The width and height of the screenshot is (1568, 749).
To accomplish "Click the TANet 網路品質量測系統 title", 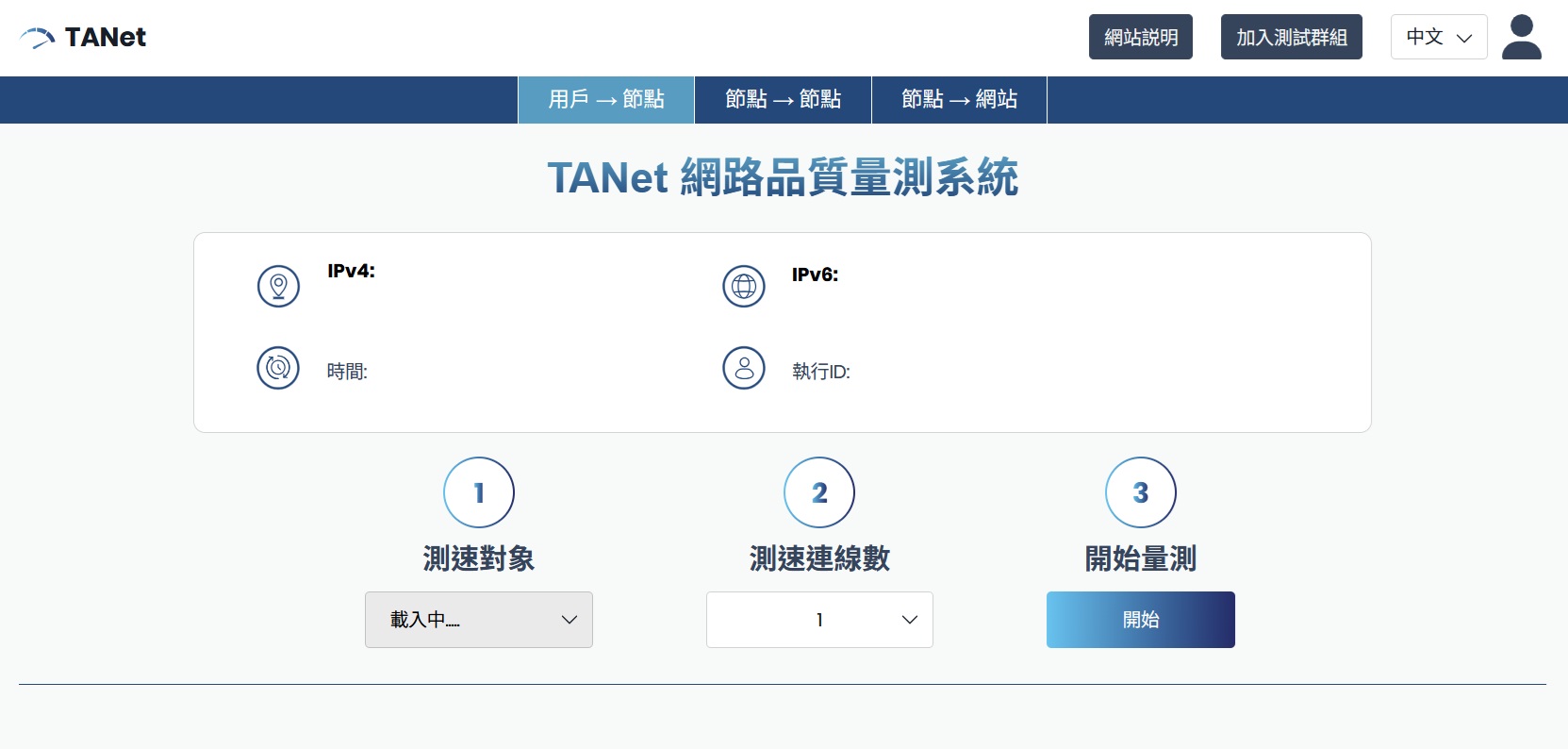I will pos(783,177).
